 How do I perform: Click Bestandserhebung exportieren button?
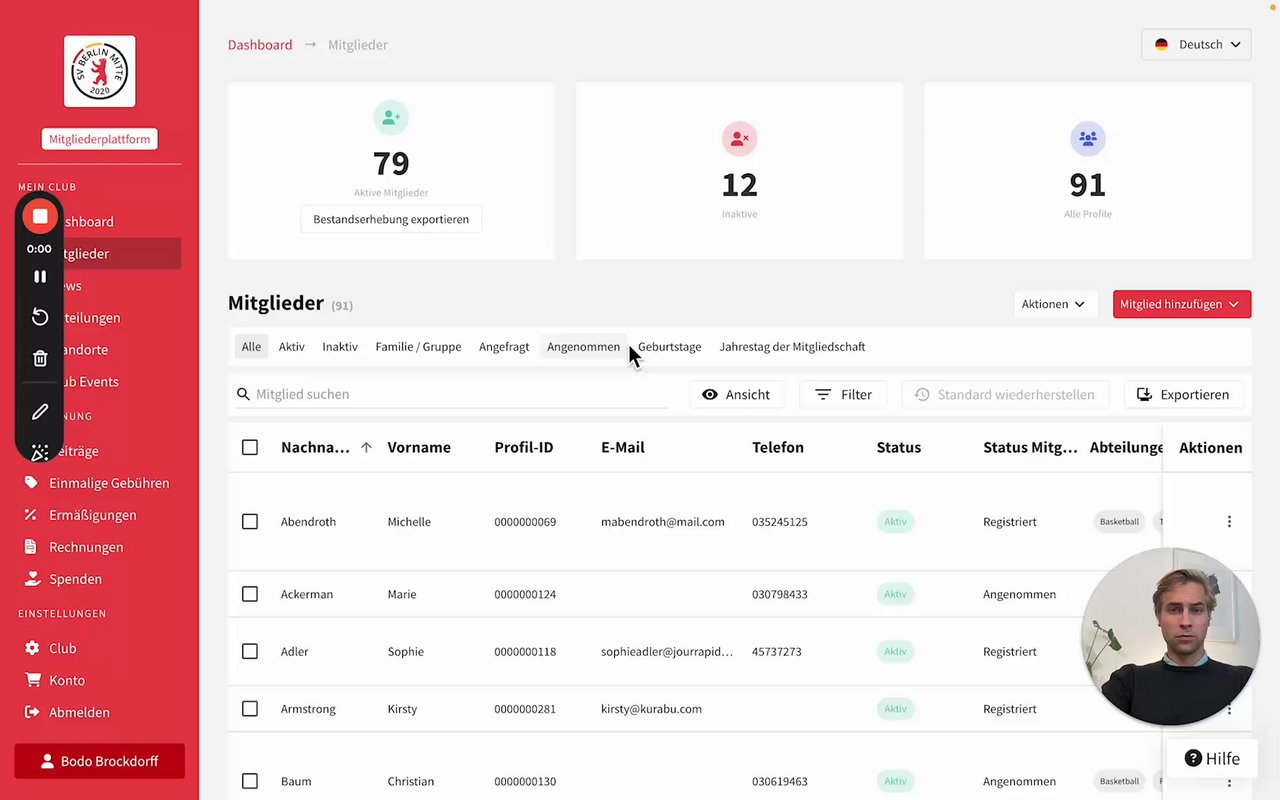click(x=391, y=219)
